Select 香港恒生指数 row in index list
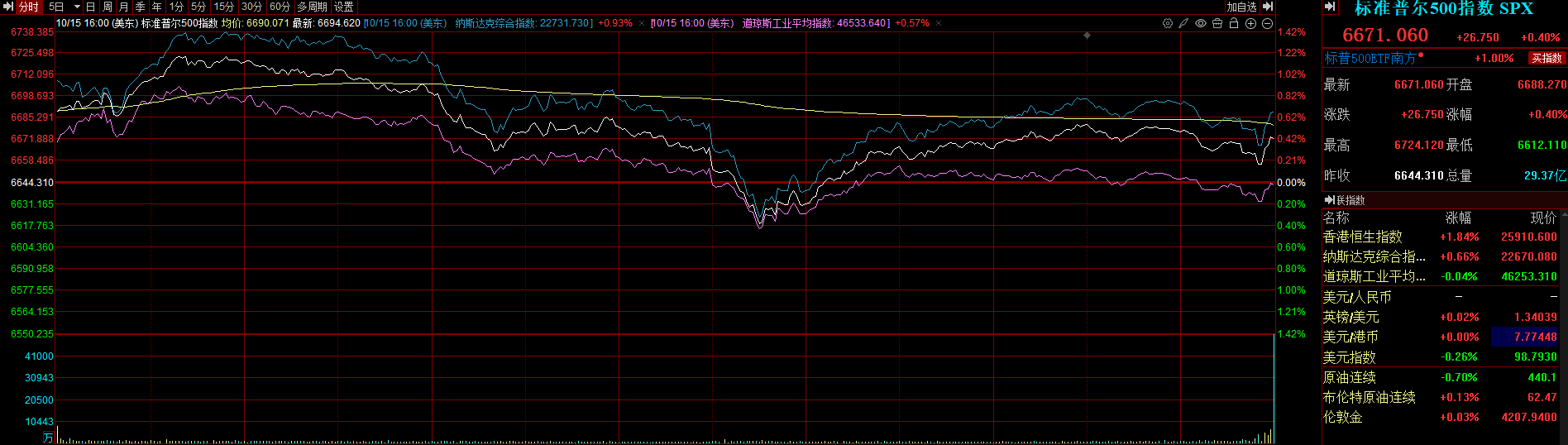 tap(1362, 237)
